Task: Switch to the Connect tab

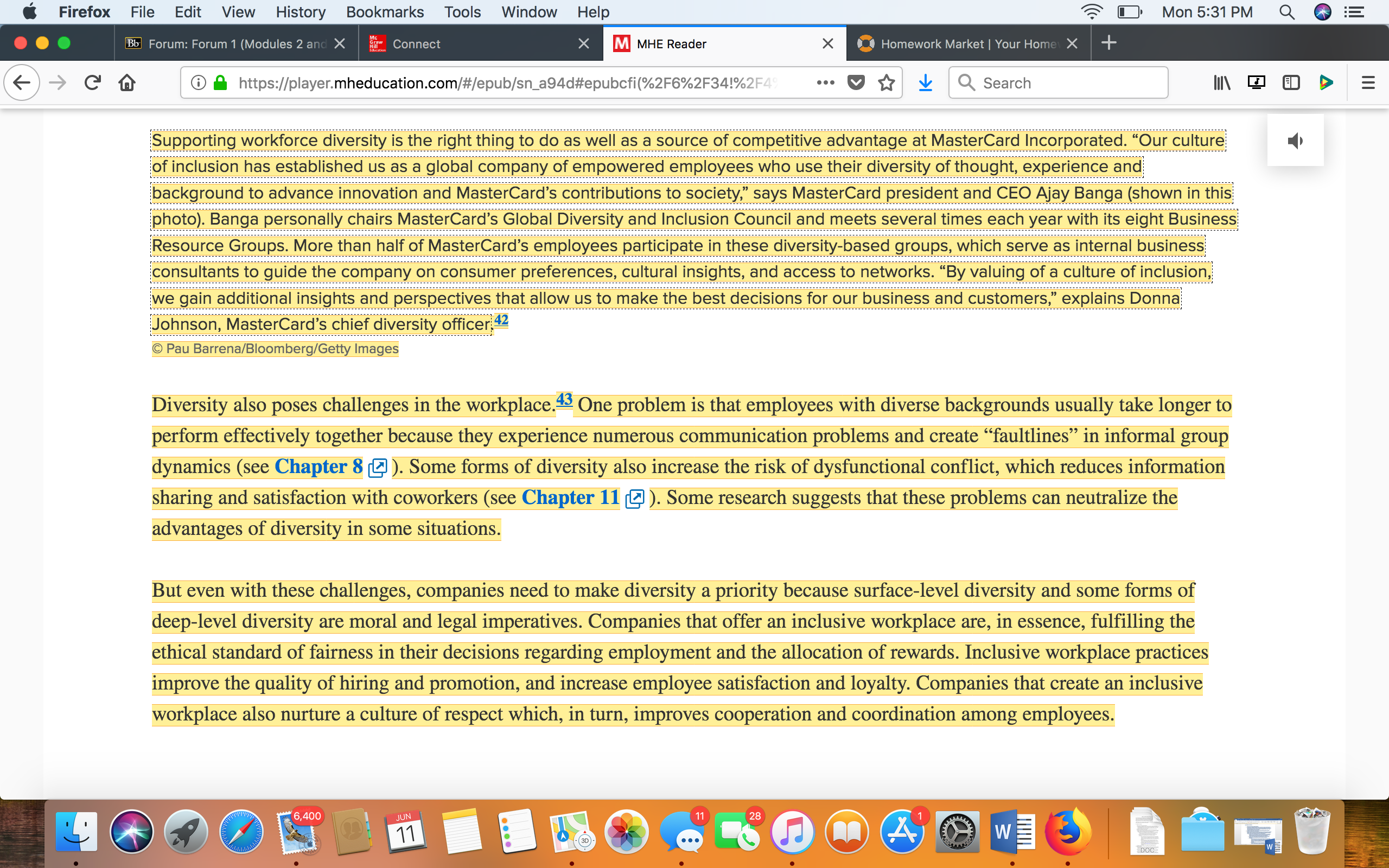Action: [x=480, y=43]
